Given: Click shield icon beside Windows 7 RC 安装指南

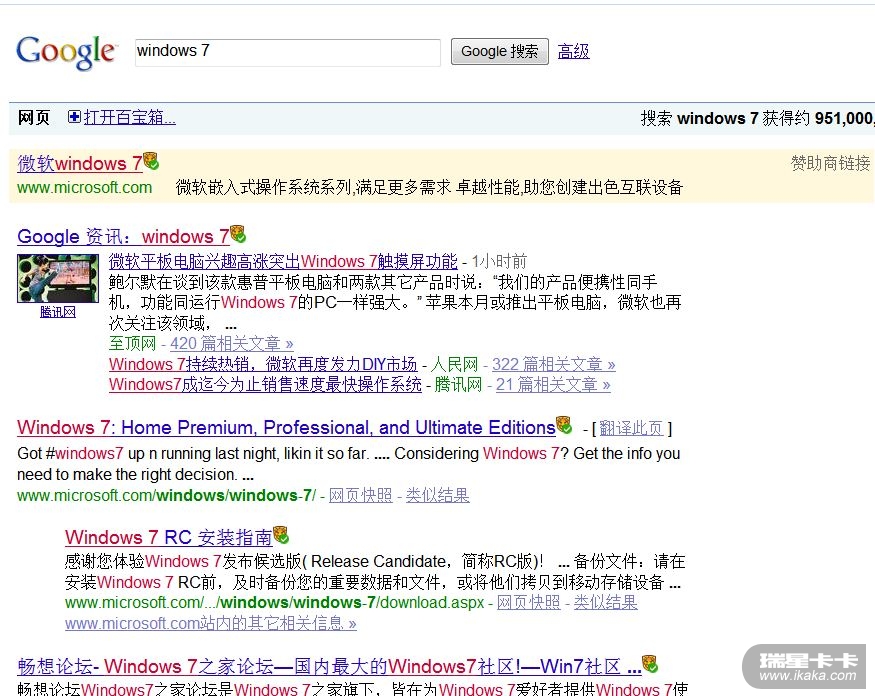Looking at the screenshot, I should click(281, 535).
